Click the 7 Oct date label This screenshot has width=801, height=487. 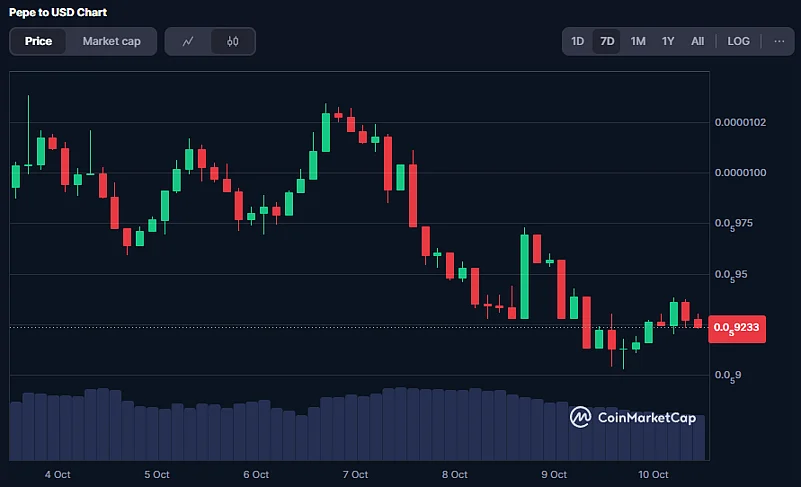tap(355, 474)
